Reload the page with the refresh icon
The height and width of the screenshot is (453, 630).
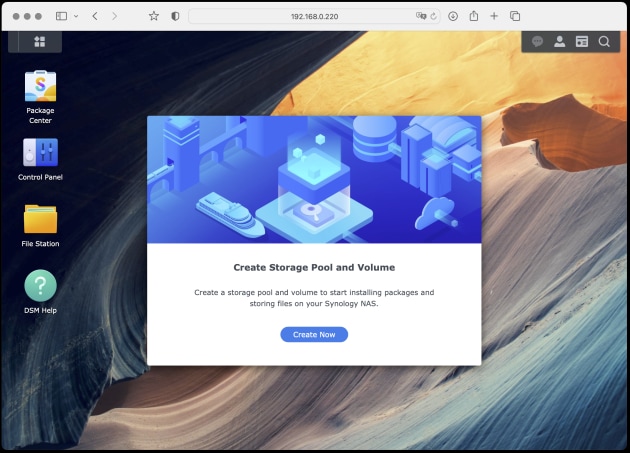(434, 16)
